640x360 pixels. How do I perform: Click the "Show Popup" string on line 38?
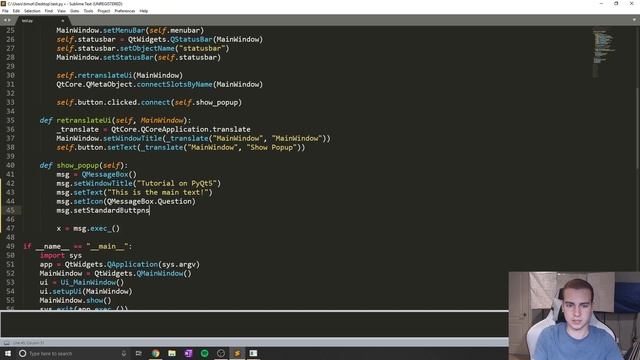click(272, 147)
